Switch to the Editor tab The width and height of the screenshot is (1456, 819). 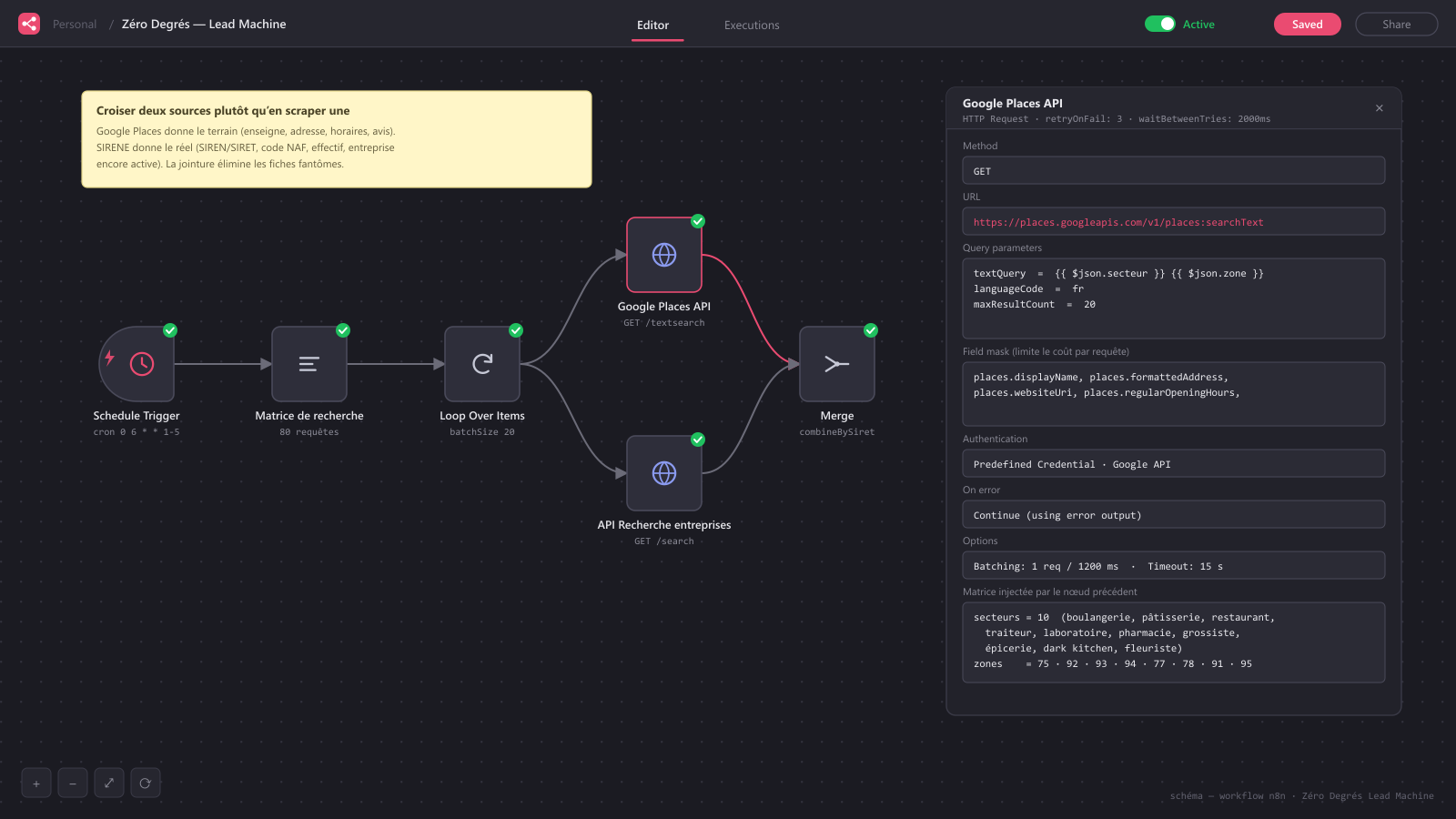click(x=652, y=25)
